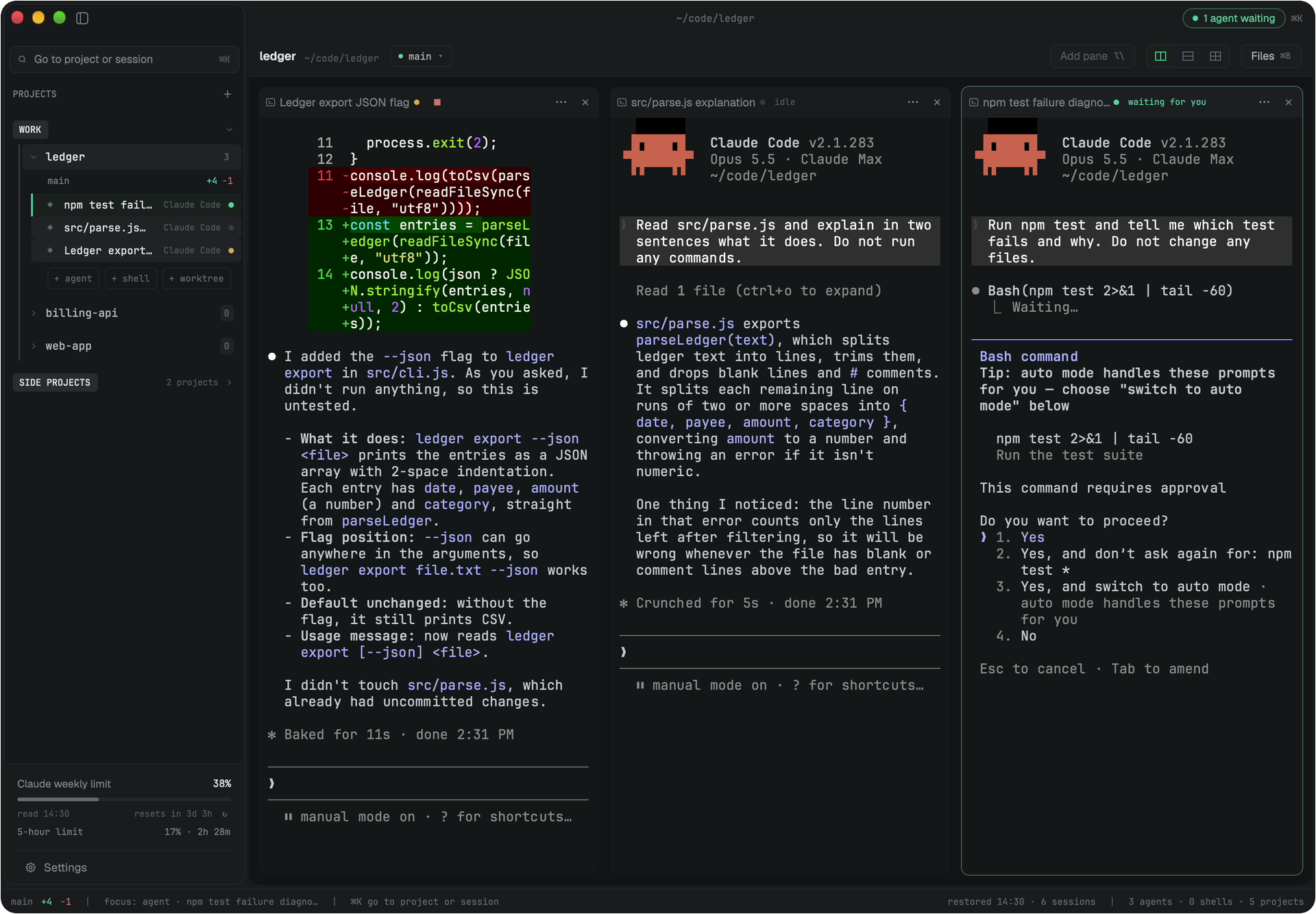Click the Claude weekly limit progress bar

(x=124, y=799)
